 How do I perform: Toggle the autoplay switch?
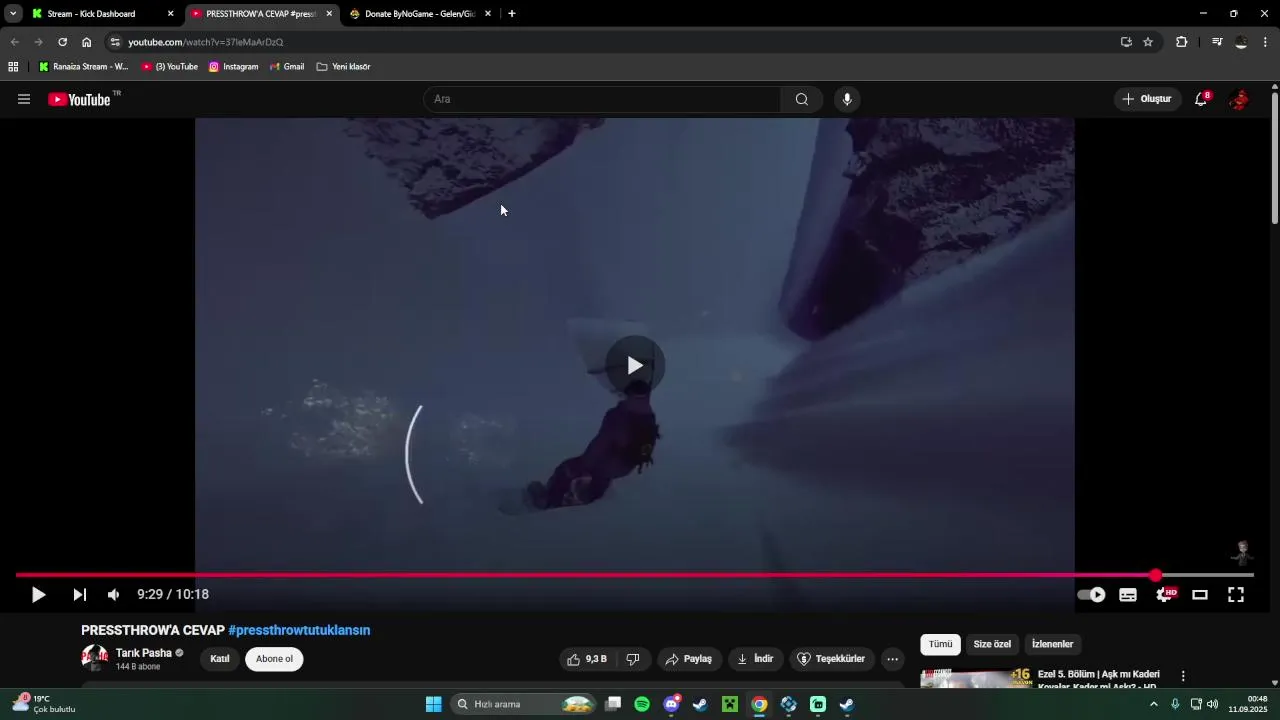point(1091,595)
